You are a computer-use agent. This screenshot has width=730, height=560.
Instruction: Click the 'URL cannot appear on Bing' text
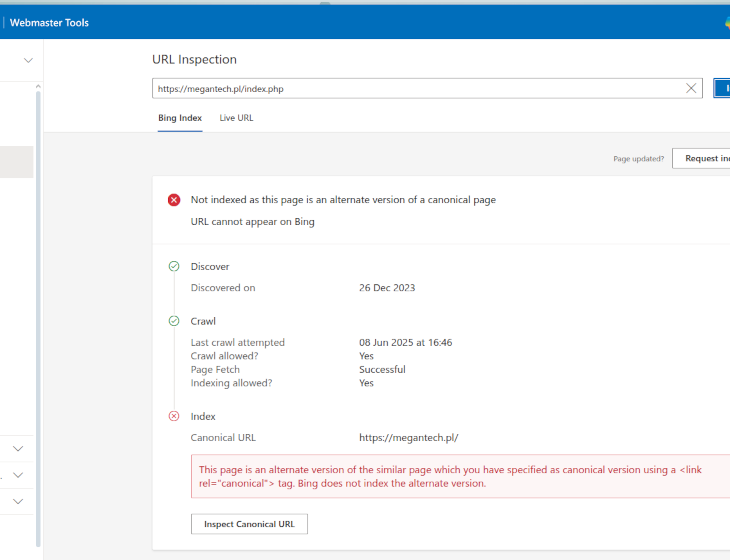(x=253, y=222)
